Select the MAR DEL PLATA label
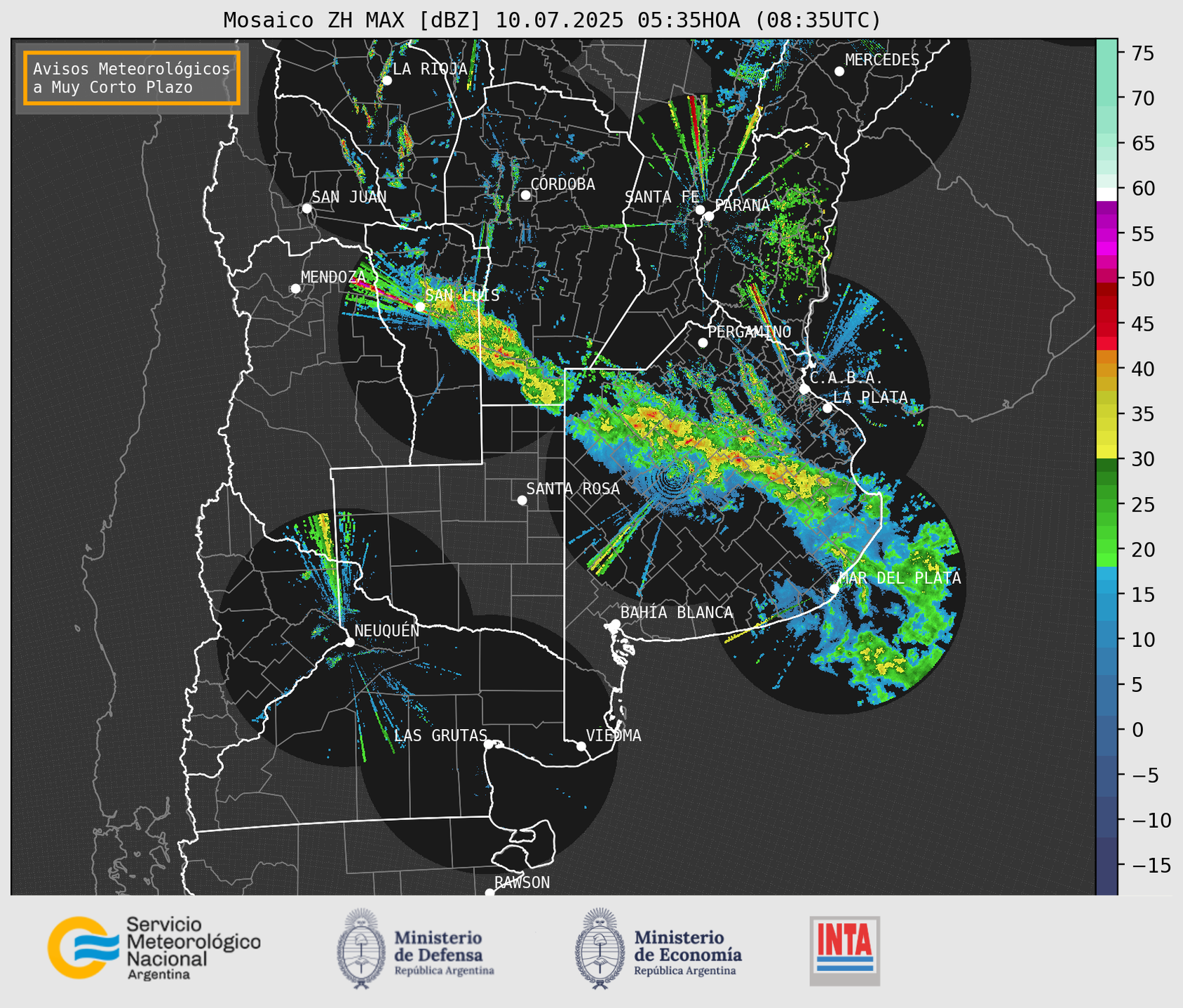Viewport: 1183px width, 1008px height. click(x=900, y=578)
